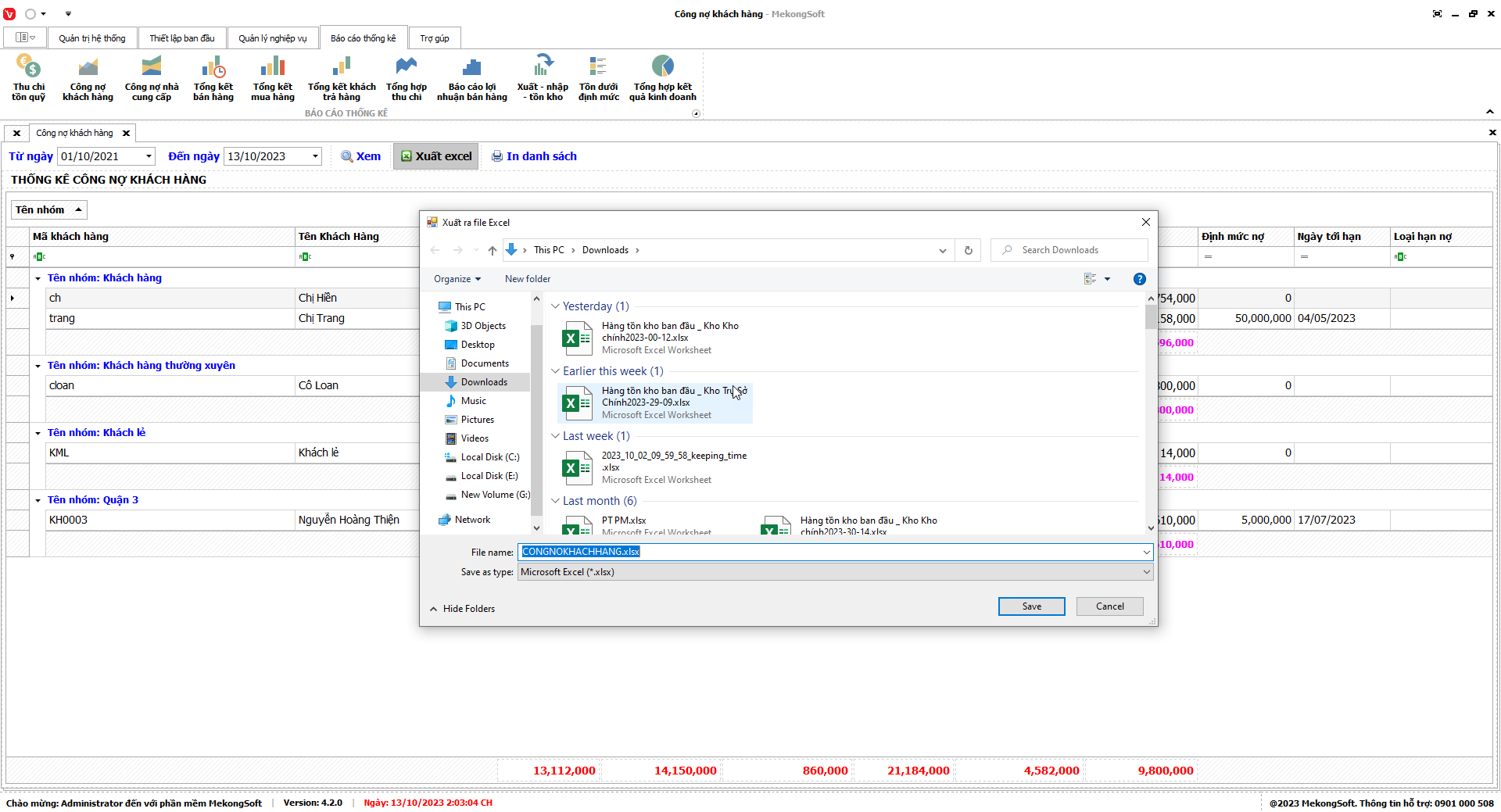Open Xuất - nhập - tồn kho report
This screenshot has width=1501, height=812.
(x=543, y=78)
